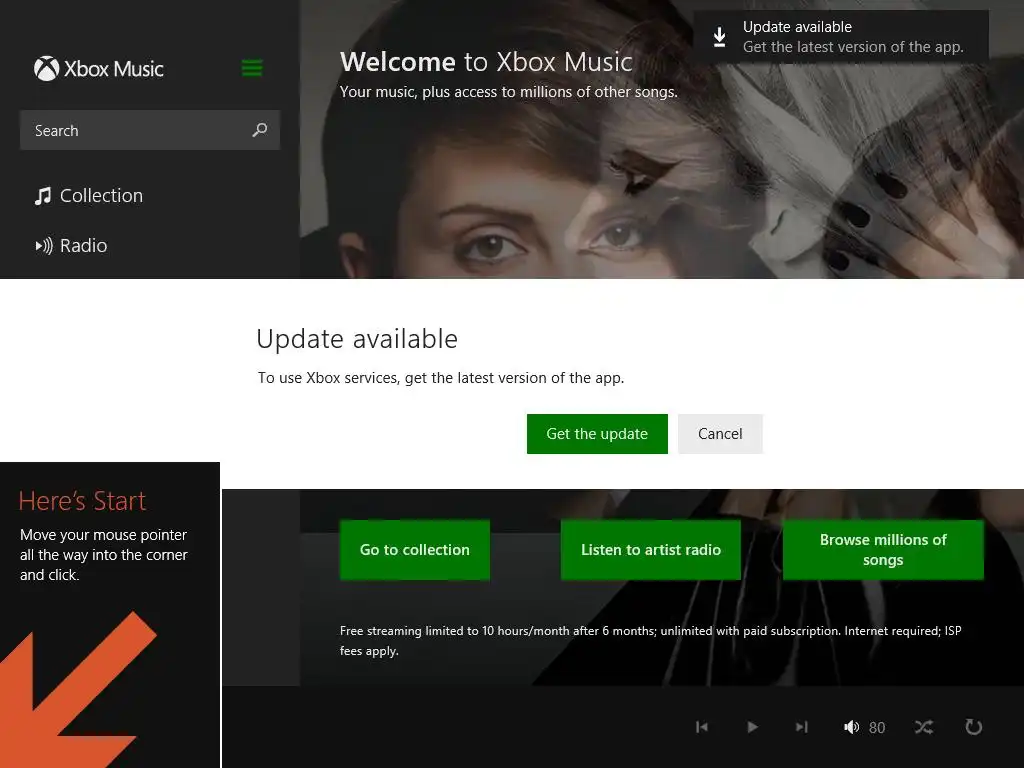
Task: Click Browse millions of songs button
Action: [883, 550]
